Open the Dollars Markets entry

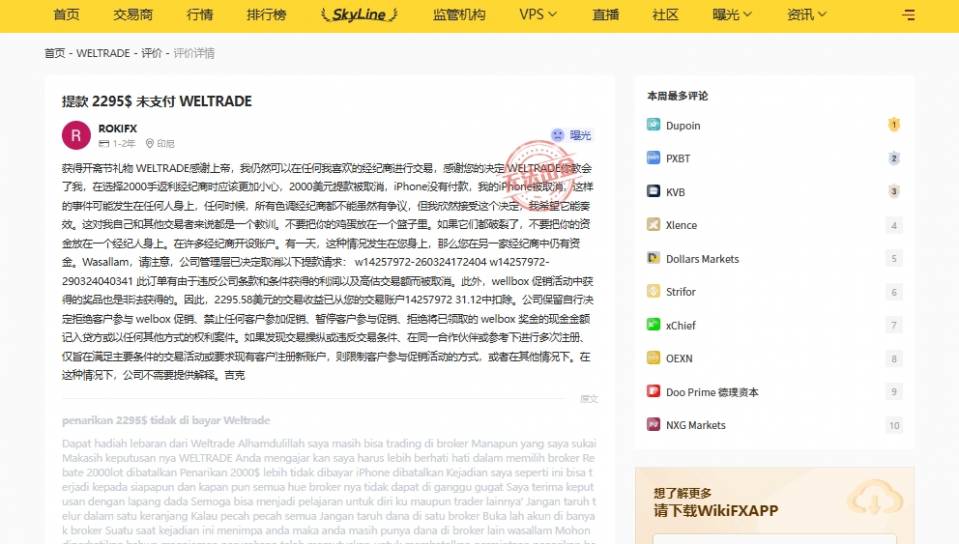pos(702,259)
